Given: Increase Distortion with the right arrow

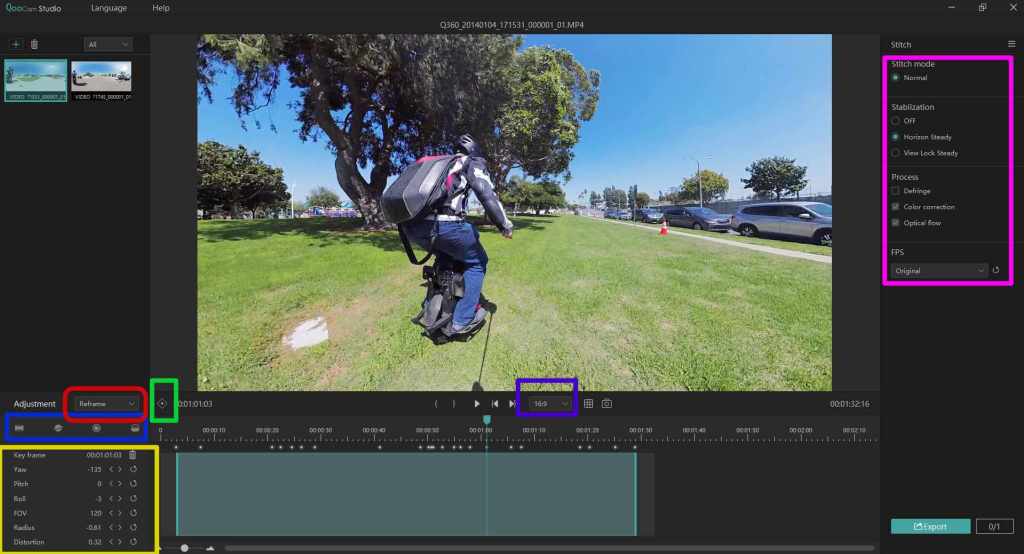Looking at the screenshot, I should click(x=120, y=542).
